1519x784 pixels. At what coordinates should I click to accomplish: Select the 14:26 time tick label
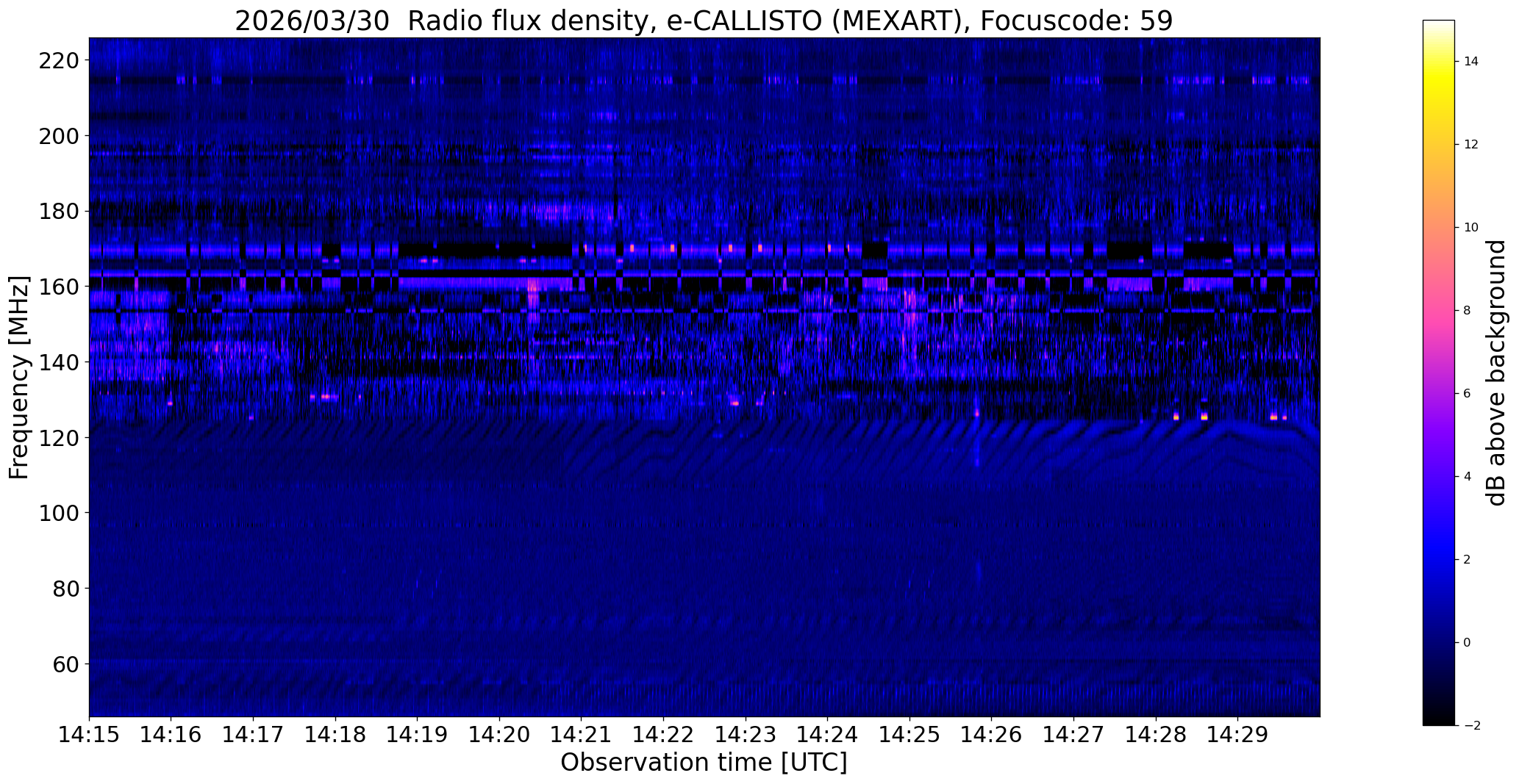coord(992,735)
